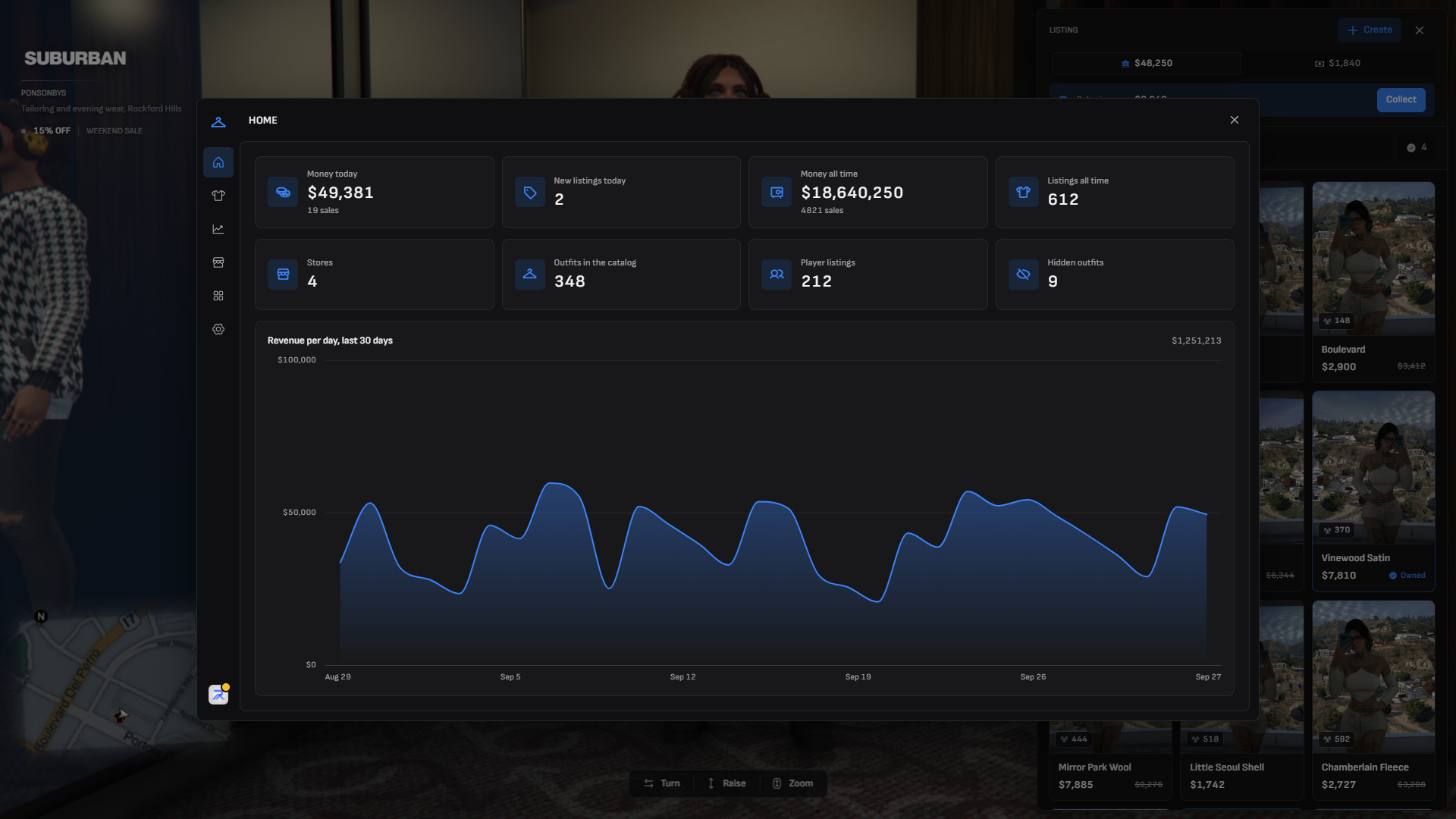Close the HOME dashboard panel
This screenshot has height=819, width=1456.
pos(1235,120)
